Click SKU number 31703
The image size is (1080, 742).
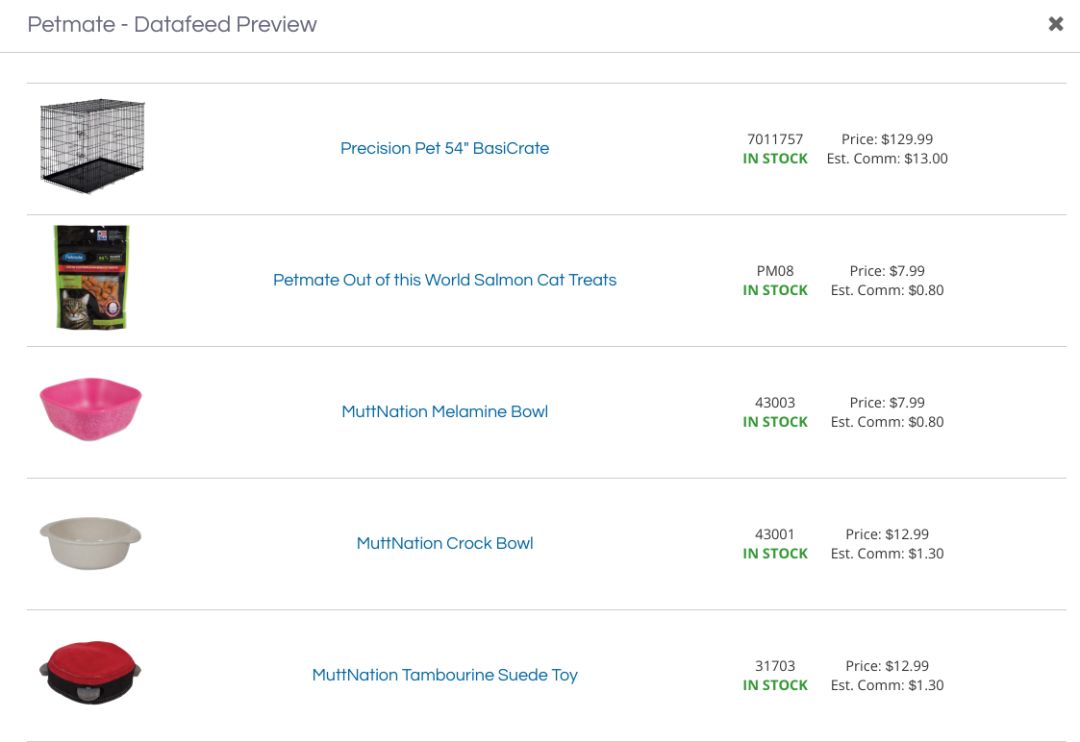[x=775, y=666]
